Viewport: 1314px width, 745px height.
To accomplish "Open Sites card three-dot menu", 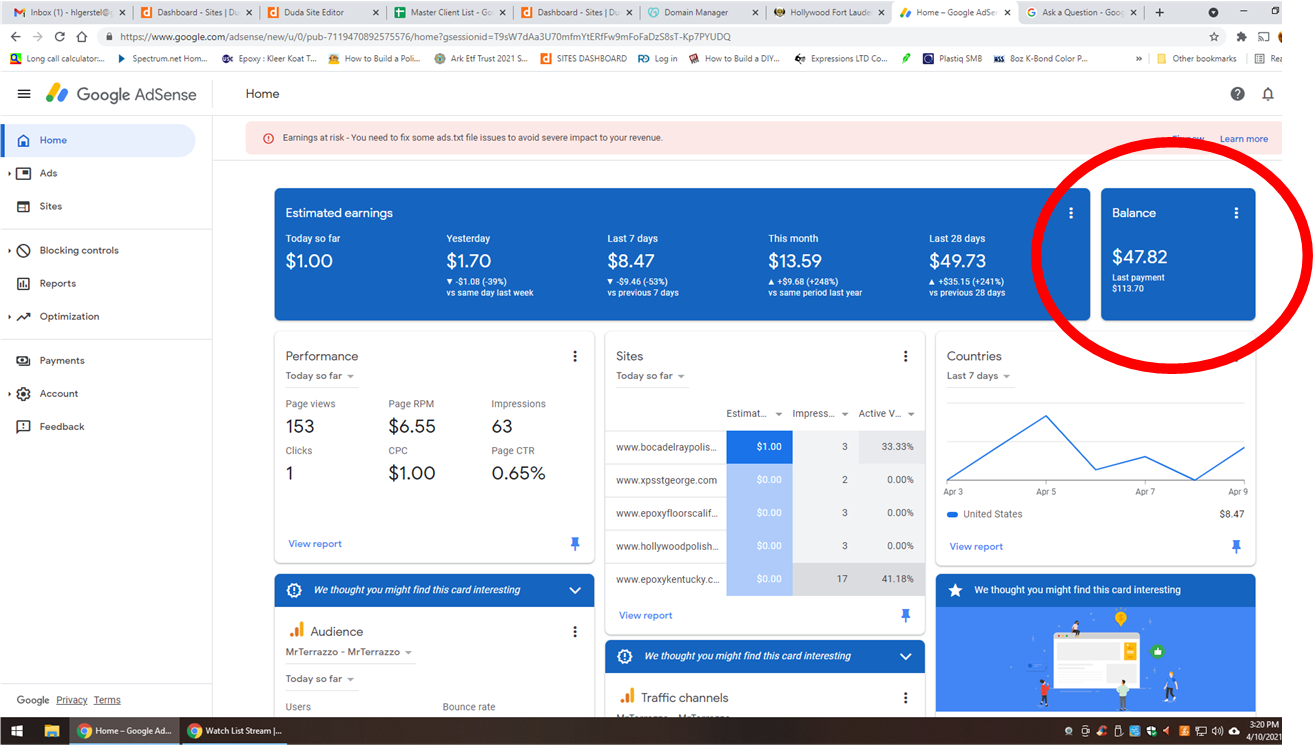I will [x=906, y=356].
